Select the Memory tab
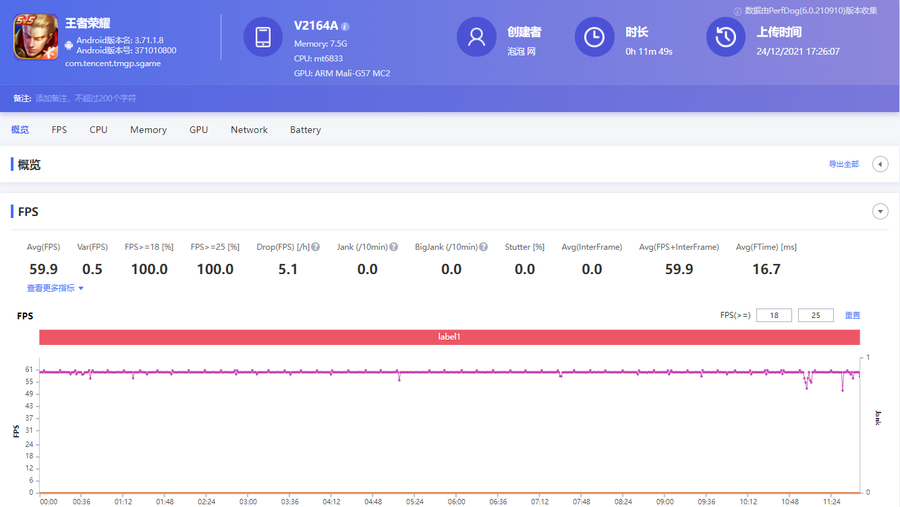The width and height of the screenshot is (900, 507). click(148, 130)
